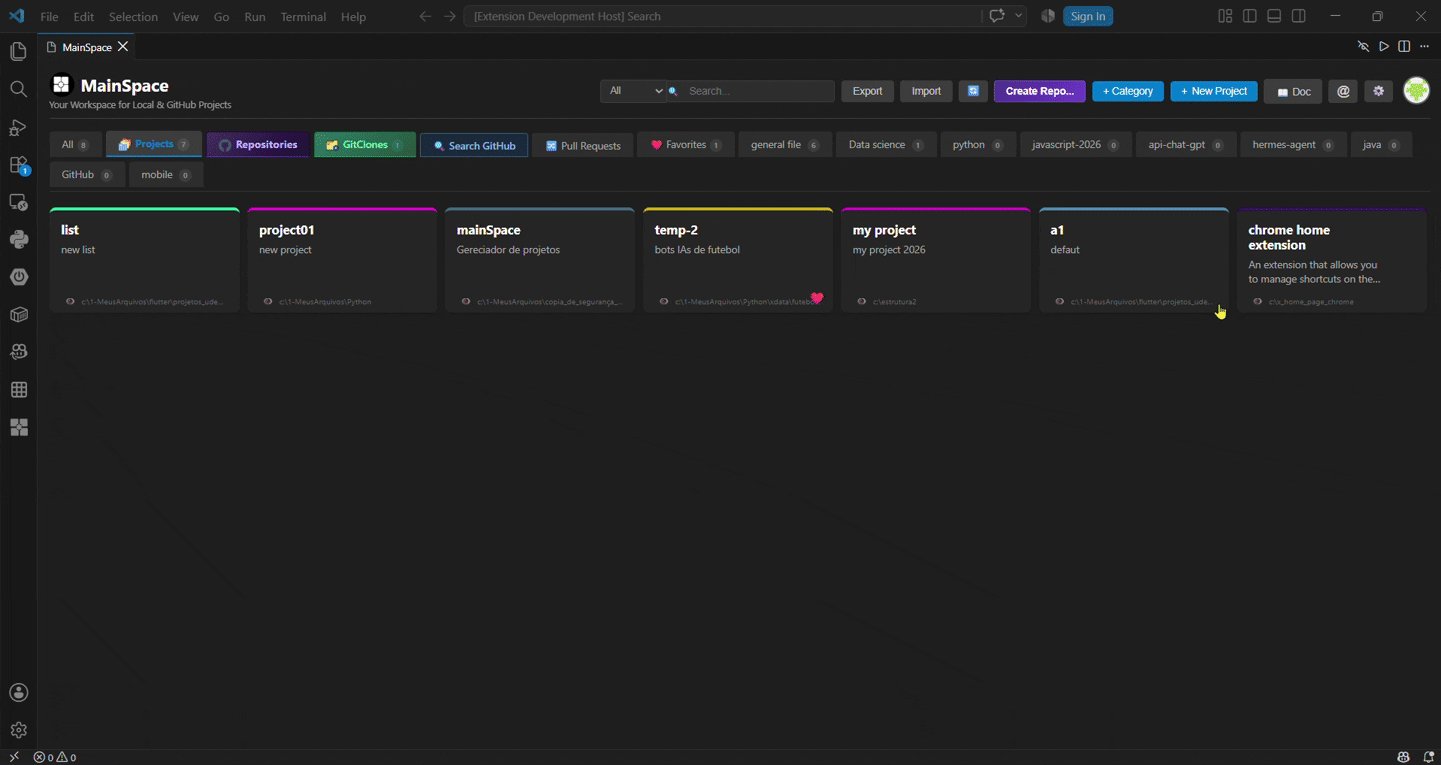This screenshot has height=765, width=1441.
Task: Open the All filter dropdown beside Search
Action: (x=634, y=91)
